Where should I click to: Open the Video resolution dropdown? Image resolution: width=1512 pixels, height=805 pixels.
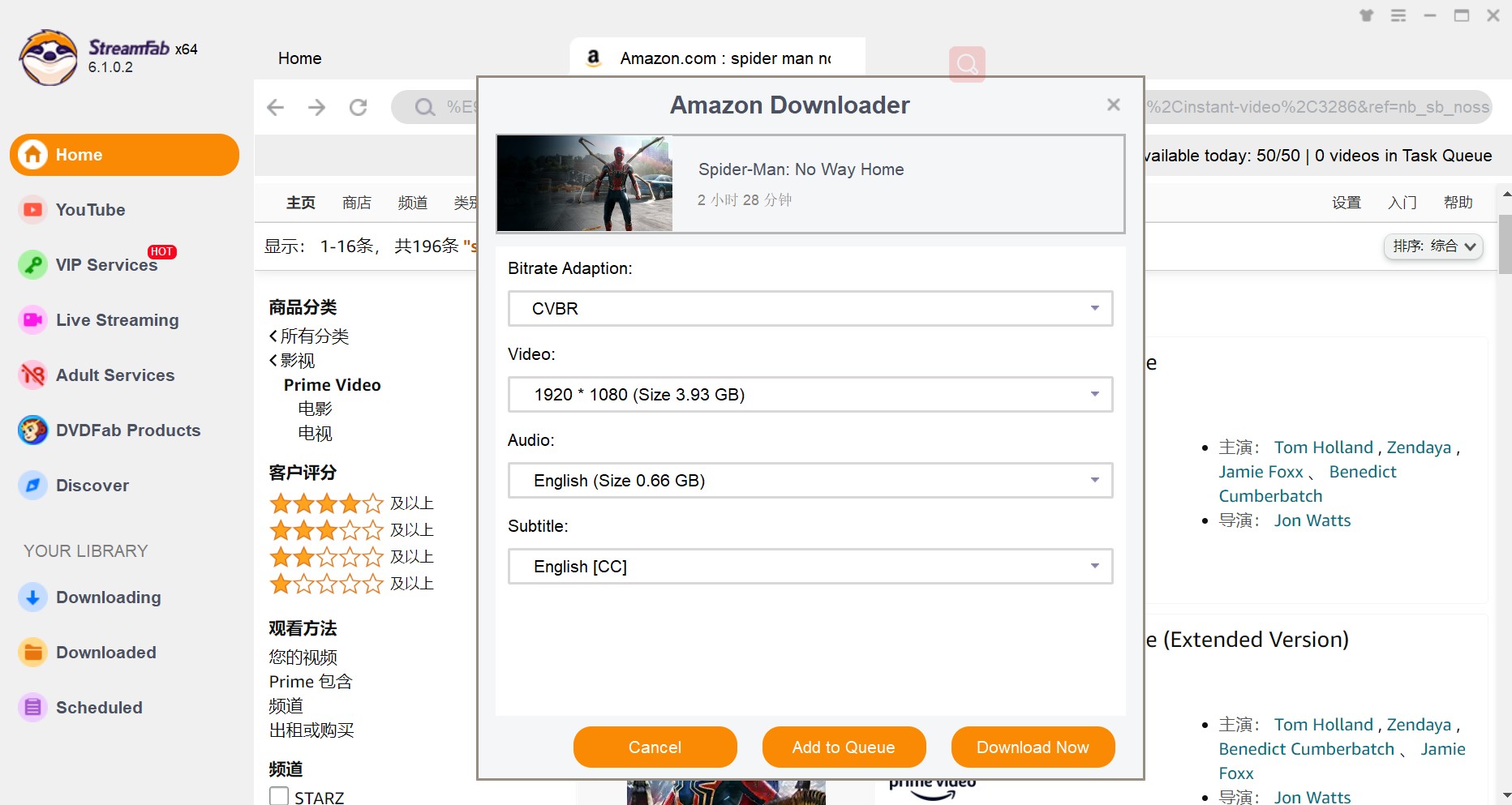810,395
